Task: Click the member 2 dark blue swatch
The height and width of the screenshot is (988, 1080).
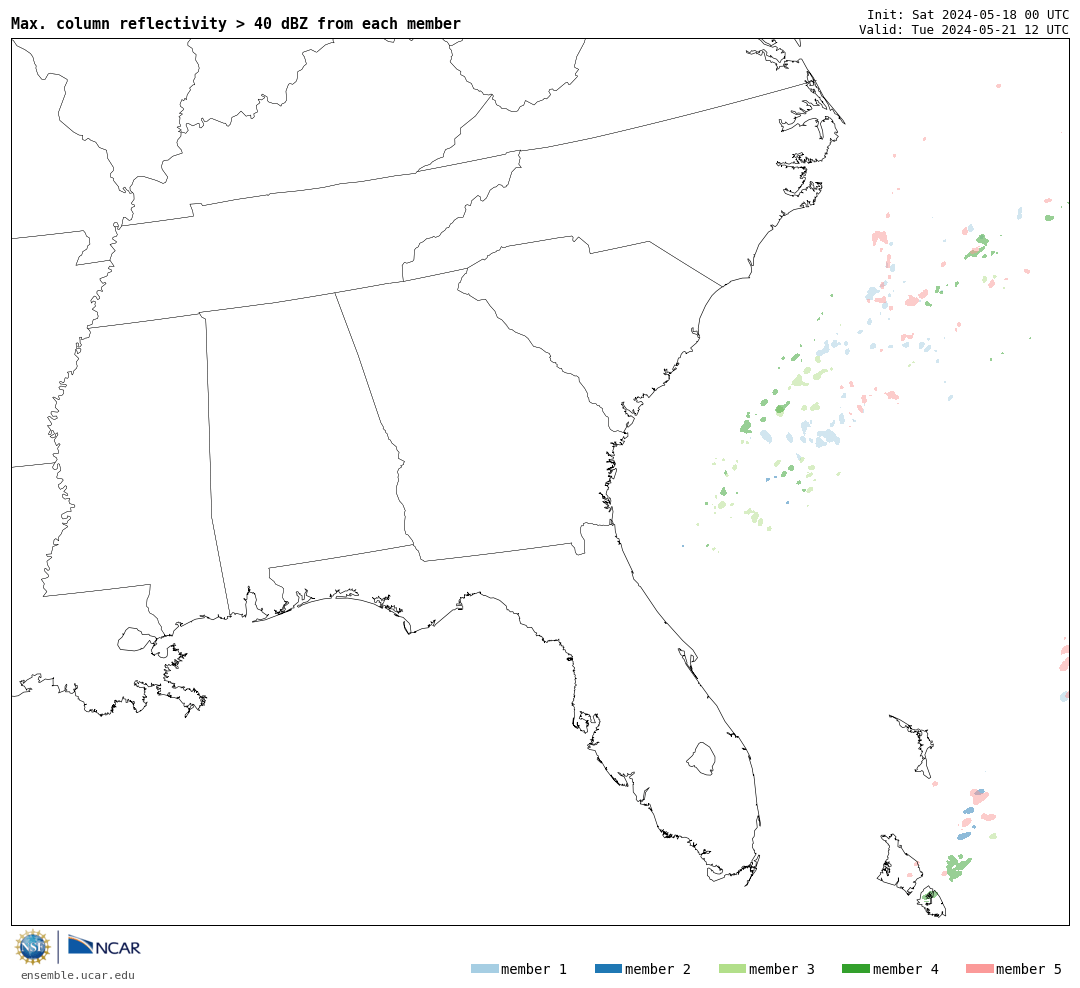Action: [x=608, y=969]
